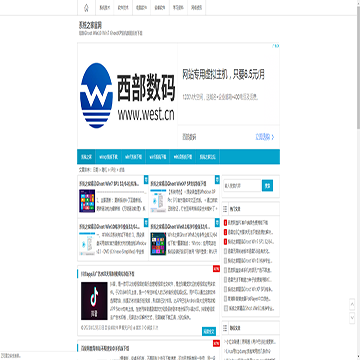This screenshot has height=360, width=360.
Task: Open the ad headline 网站专用虚拟主机
Action: coord(223,75)
